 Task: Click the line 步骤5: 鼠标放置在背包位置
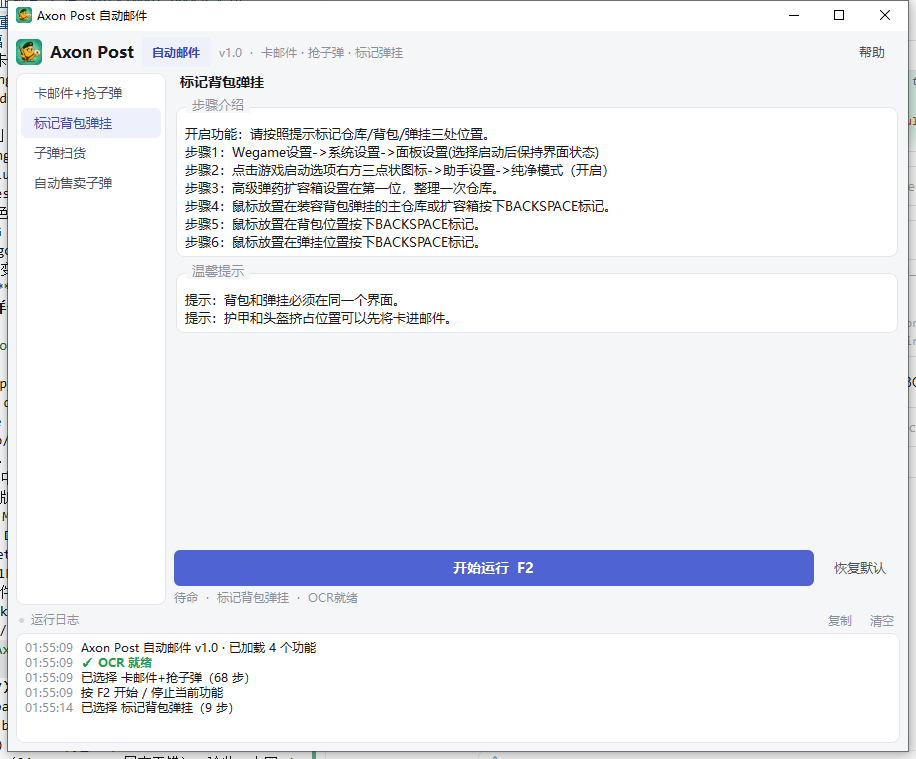tap(332, 224)
